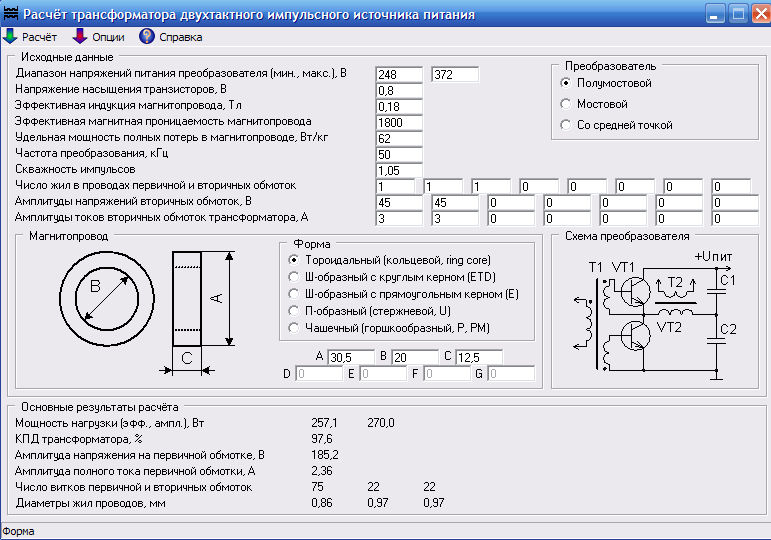
Task: Click core dimension B field 20
Action: coord(415,357)
